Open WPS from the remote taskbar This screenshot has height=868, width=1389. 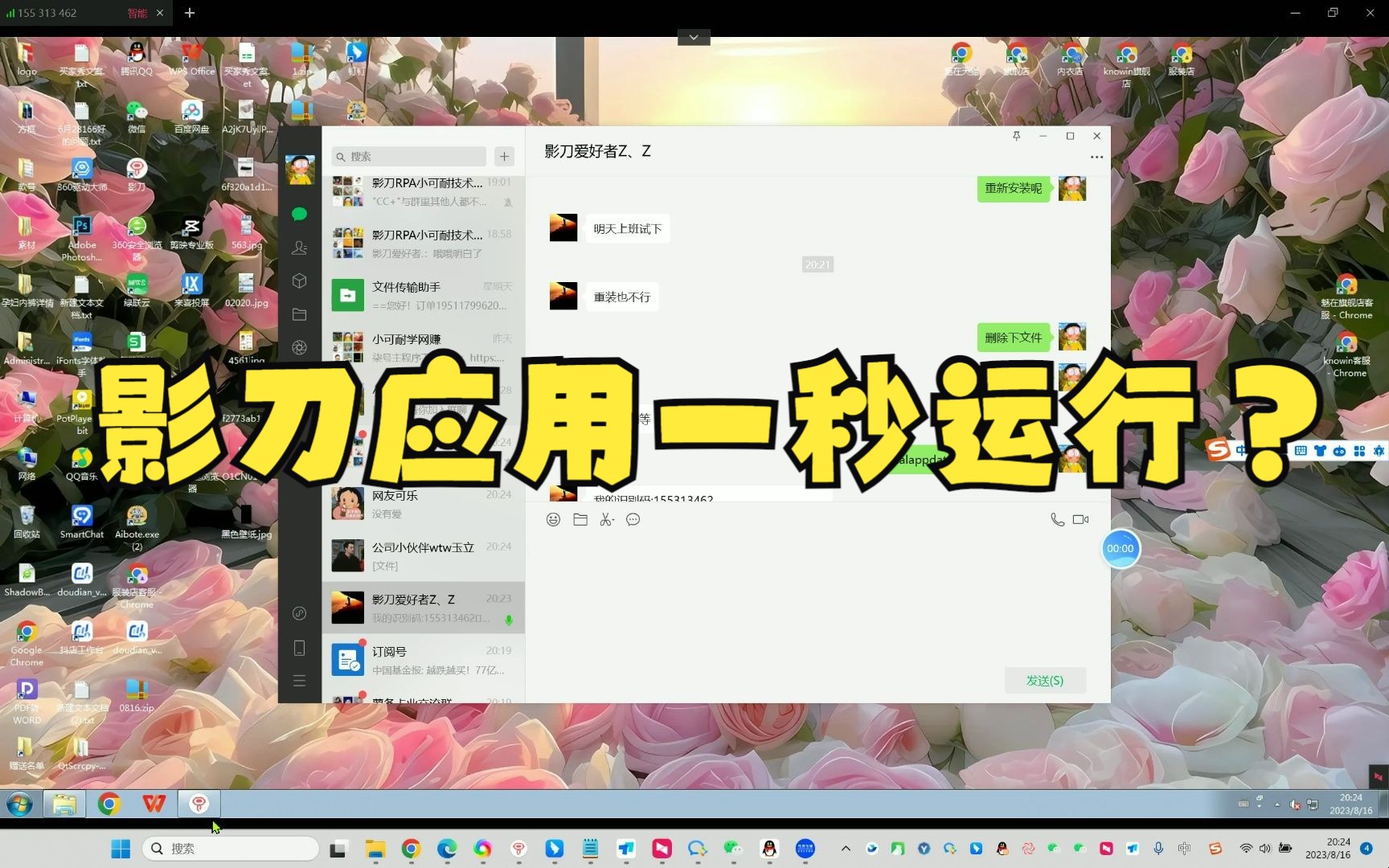click(154, 803)
